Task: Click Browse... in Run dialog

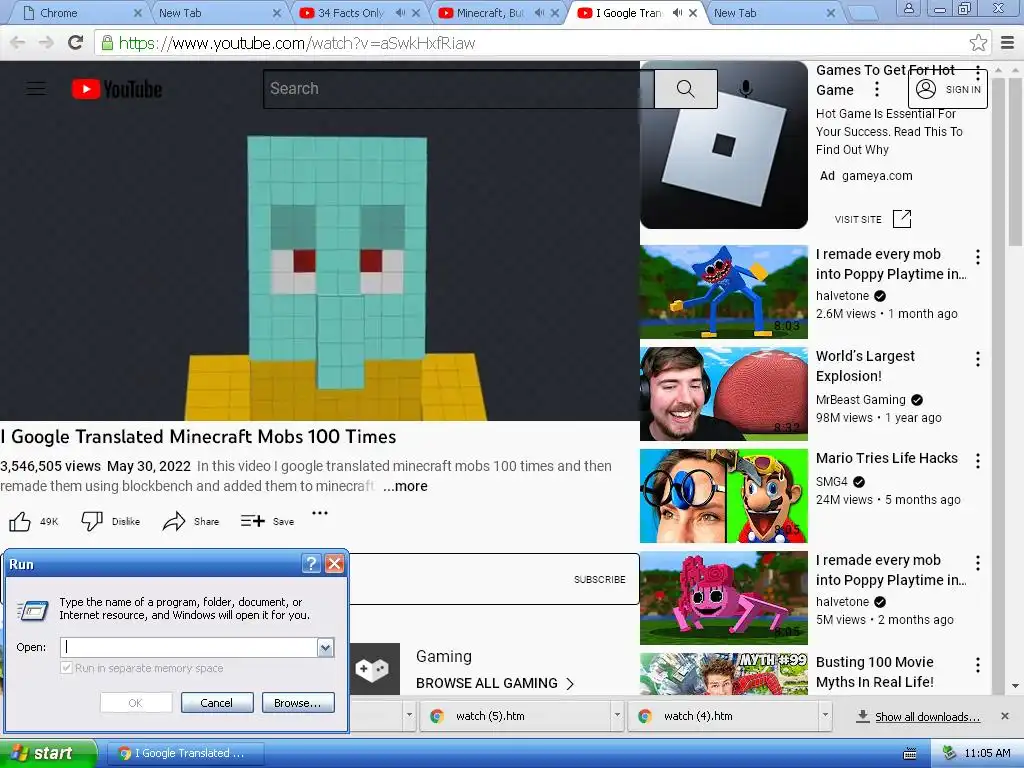Action: coord(298,703)
